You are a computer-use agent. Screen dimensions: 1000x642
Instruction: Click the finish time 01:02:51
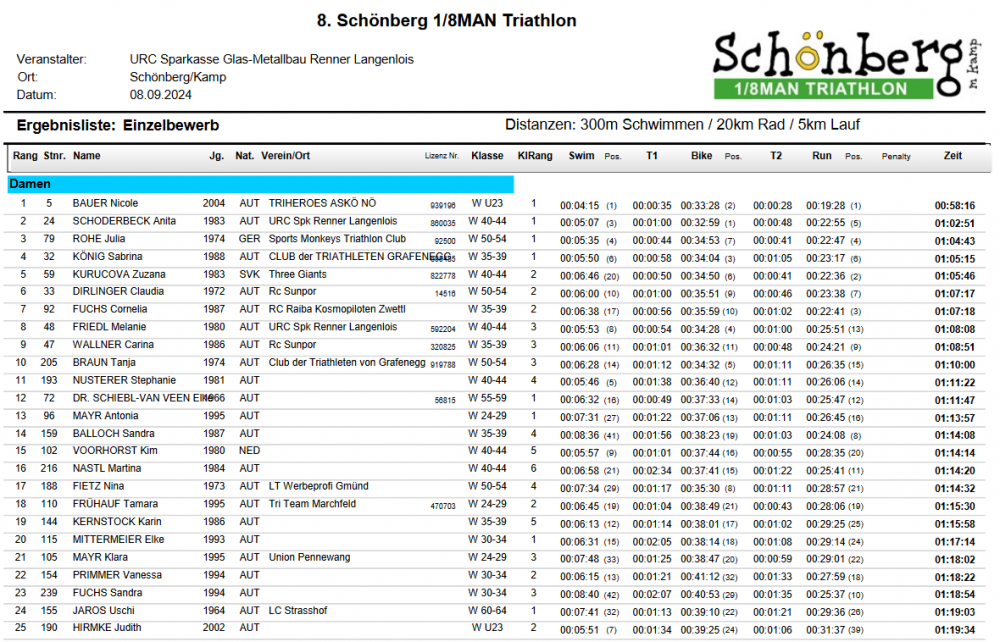coord(954,222)
